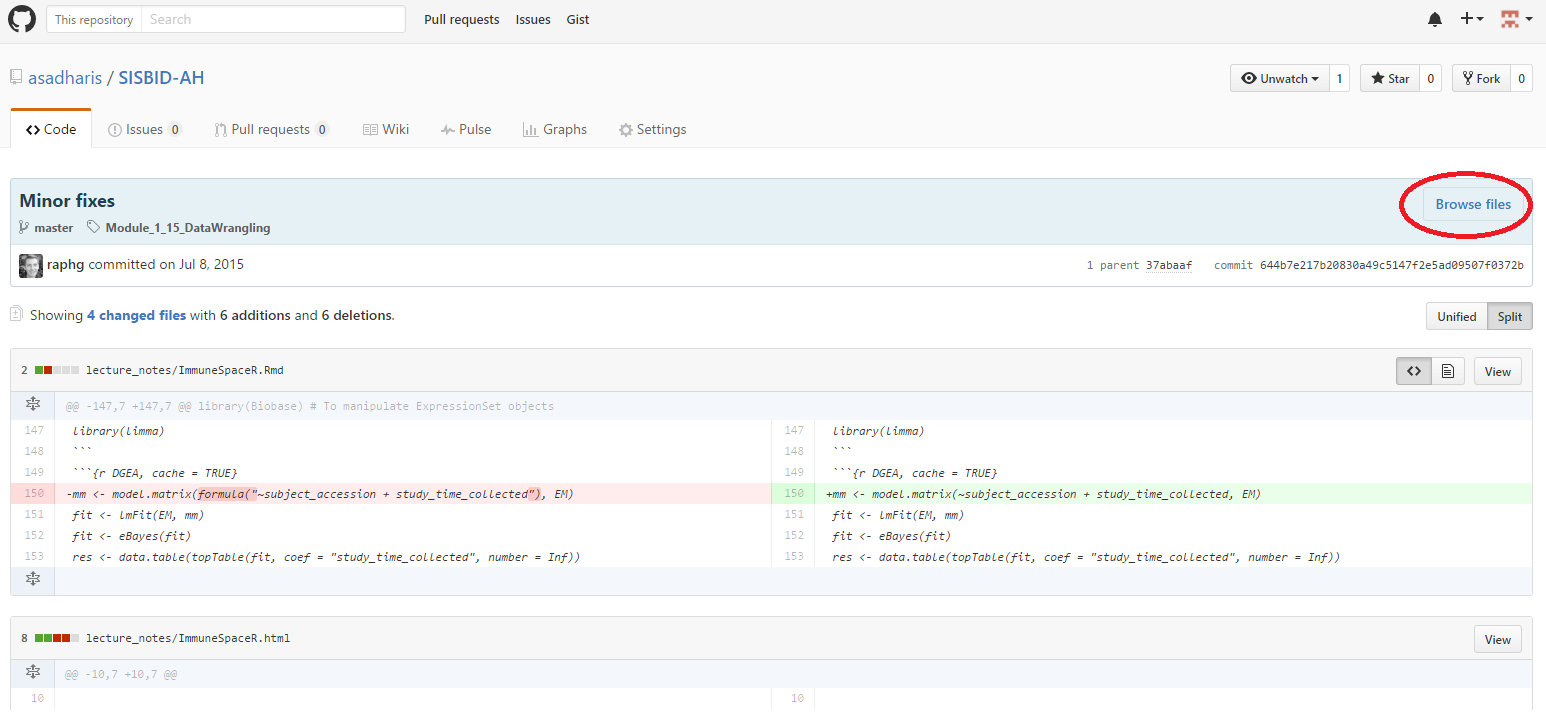Screen dimensions: 1546x724
Task: Open the asadharis owner link
Action: pyautogui.click(x=66, y=78)
